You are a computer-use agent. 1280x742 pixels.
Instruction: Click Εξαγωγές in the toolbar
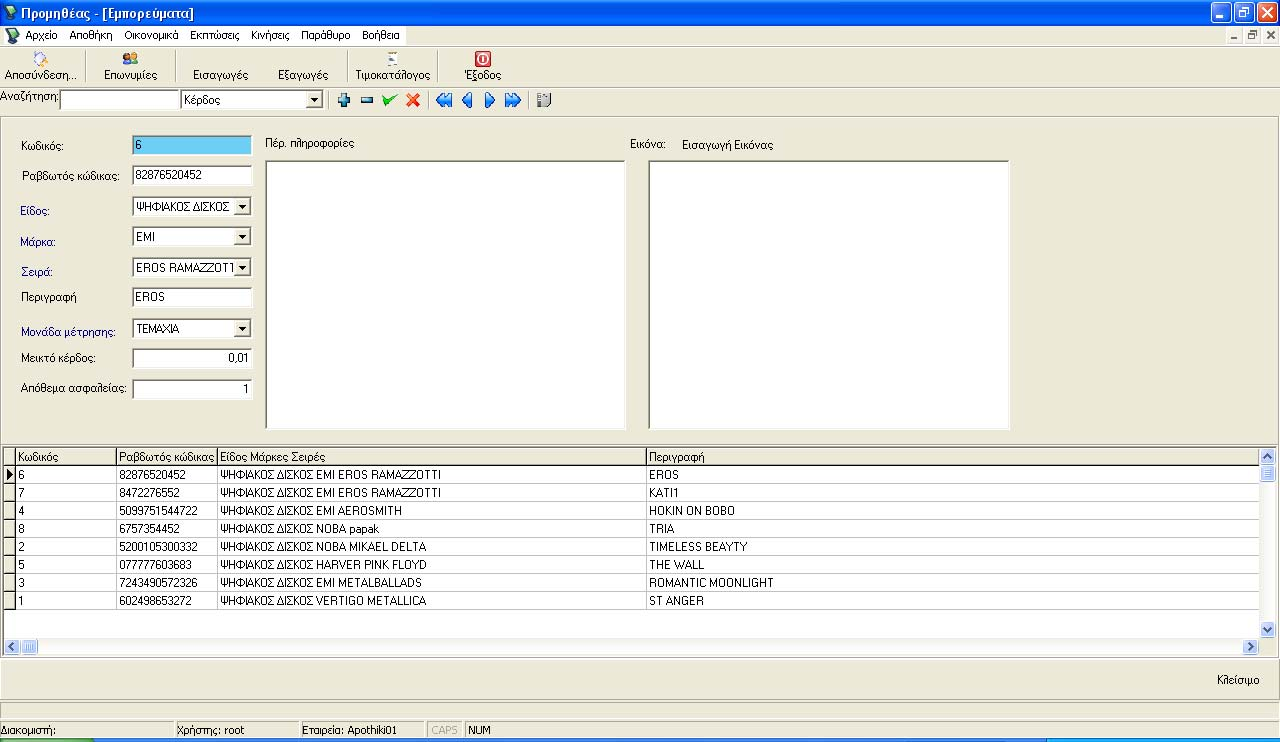point(303,75)
